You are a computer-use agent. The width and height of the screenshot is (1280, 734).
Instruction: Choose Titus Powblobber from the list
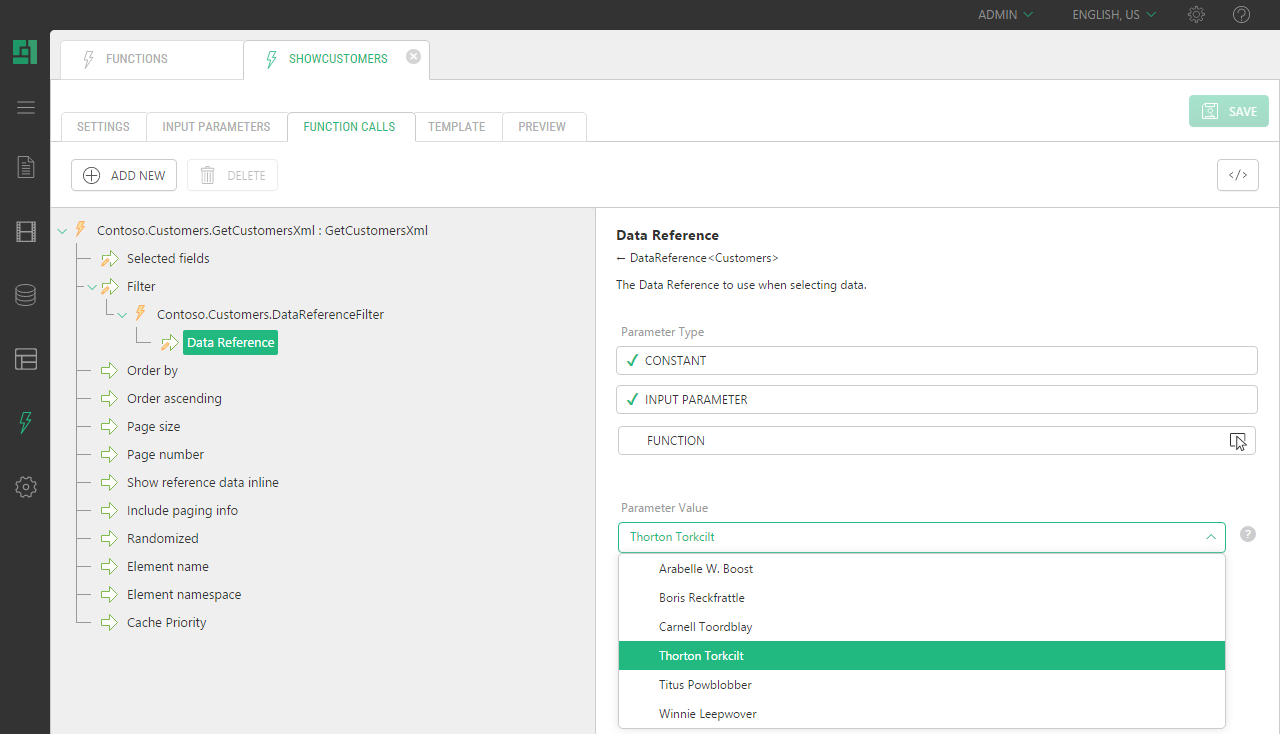pyautogui.click(x=705, y=685)
